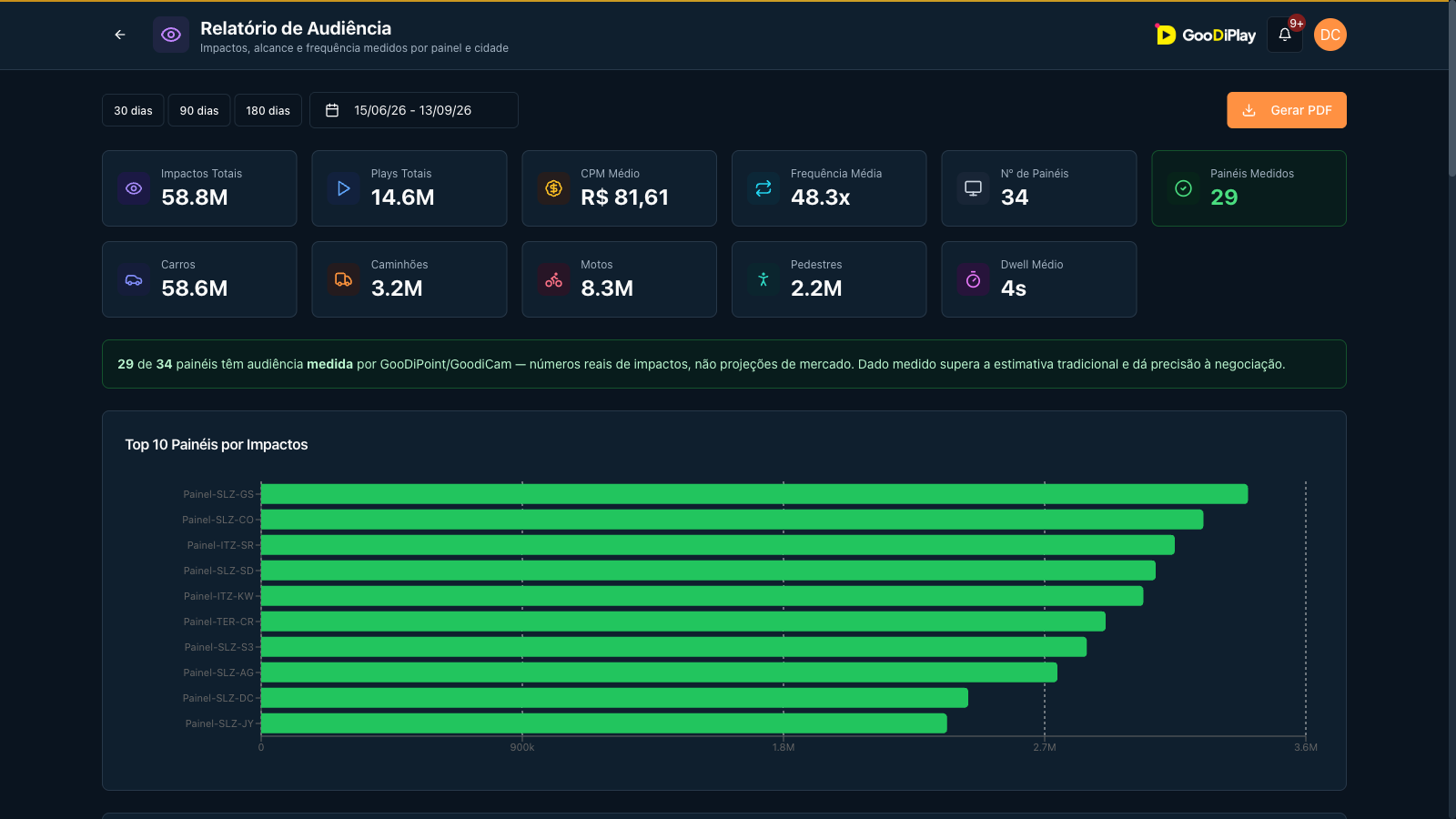This screenshot has height=819, width=1456.
Task: Click the CPM Médio coin icon
Action: point(553,188)
